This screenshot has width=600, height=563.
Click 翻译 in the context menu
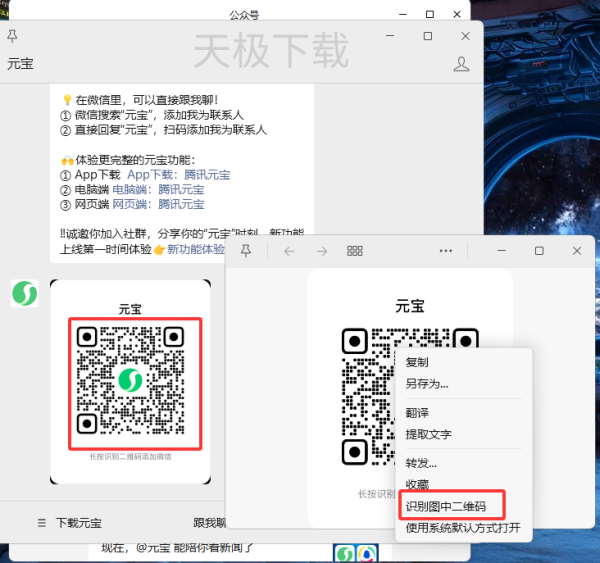pos(417,413)
